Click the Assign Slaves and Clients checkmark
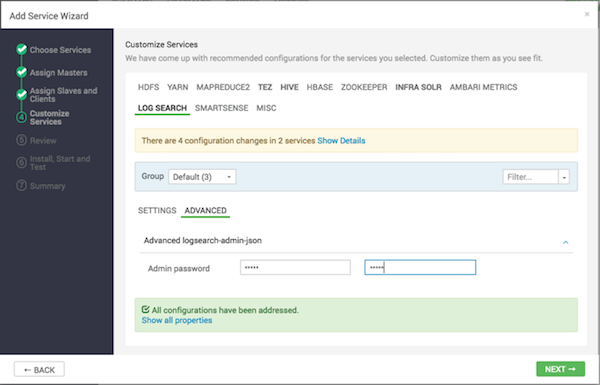600x385 pixels. pos(21,95)
